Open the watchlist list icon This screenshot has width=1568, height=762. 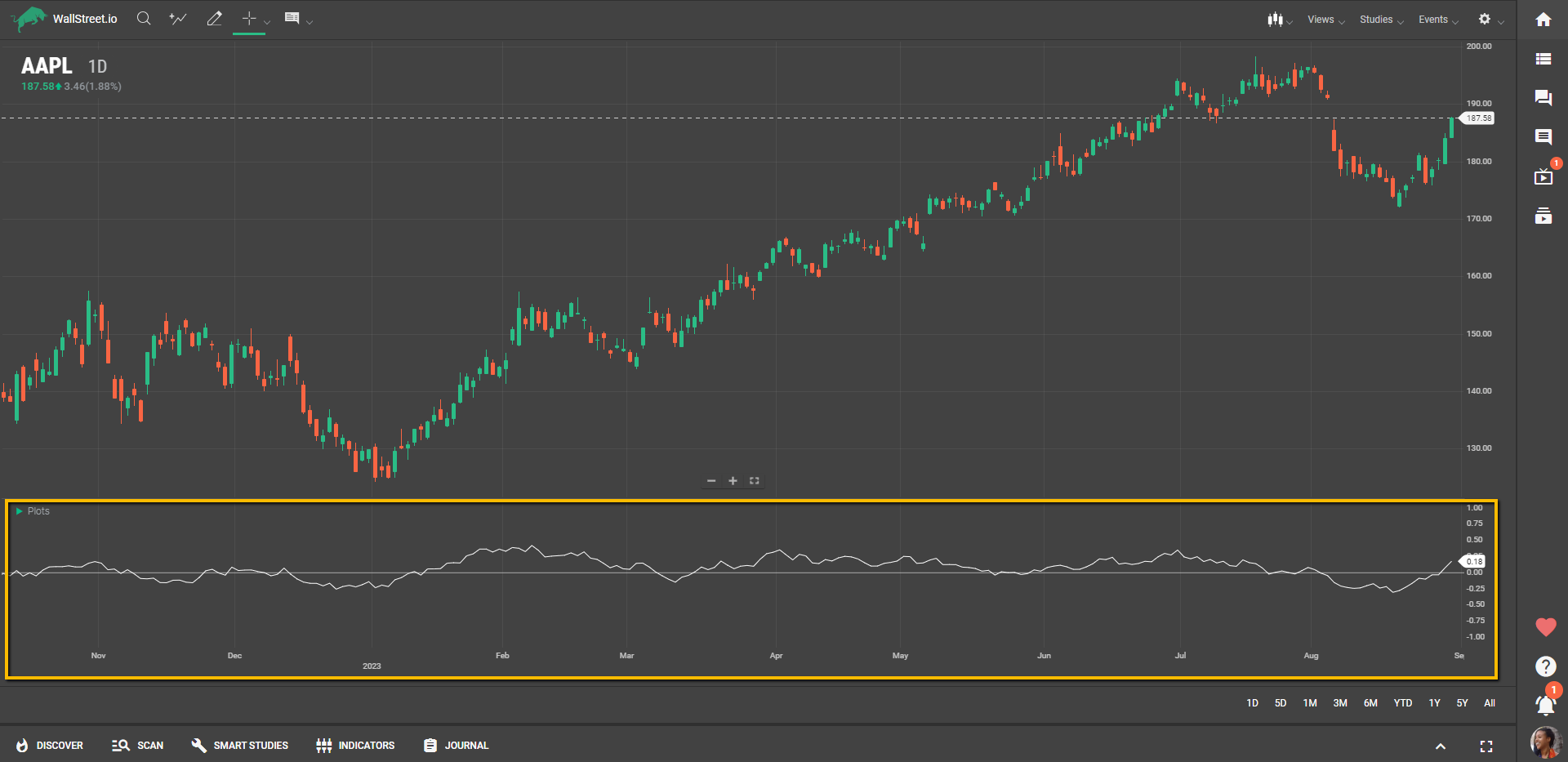[1543, 59]
